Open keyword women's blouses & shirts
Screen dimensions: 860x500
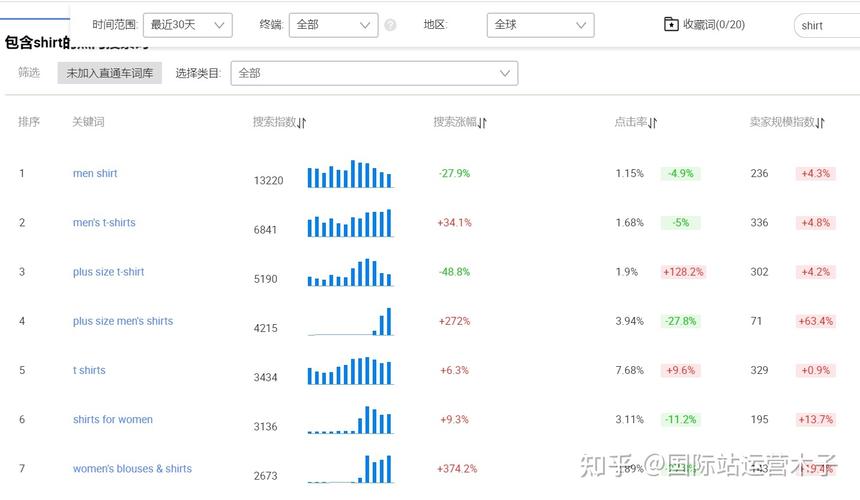[132, 469]
